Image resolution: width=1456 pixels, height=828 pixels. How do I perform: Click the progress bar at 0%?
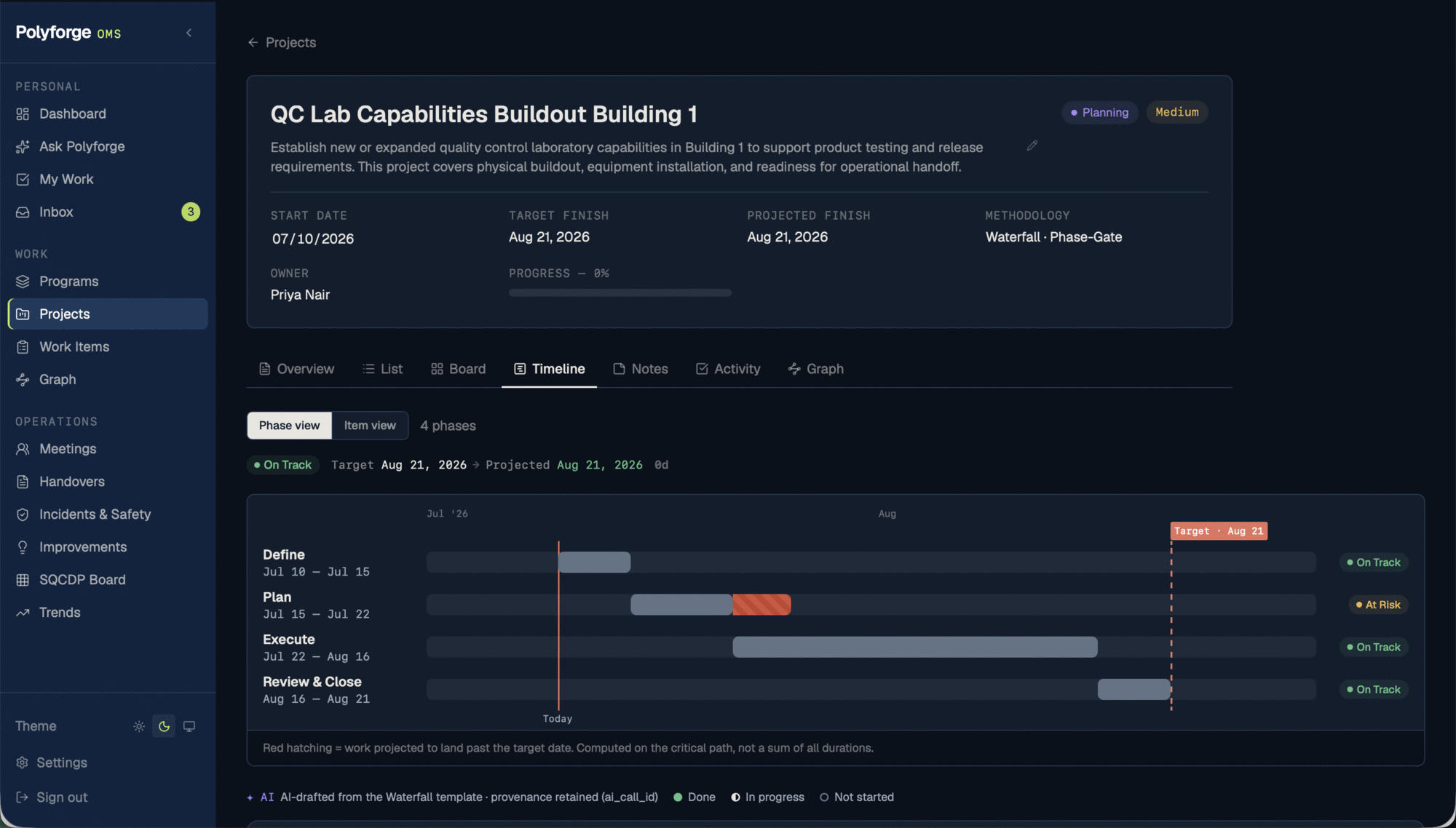[x=620, y=292]
